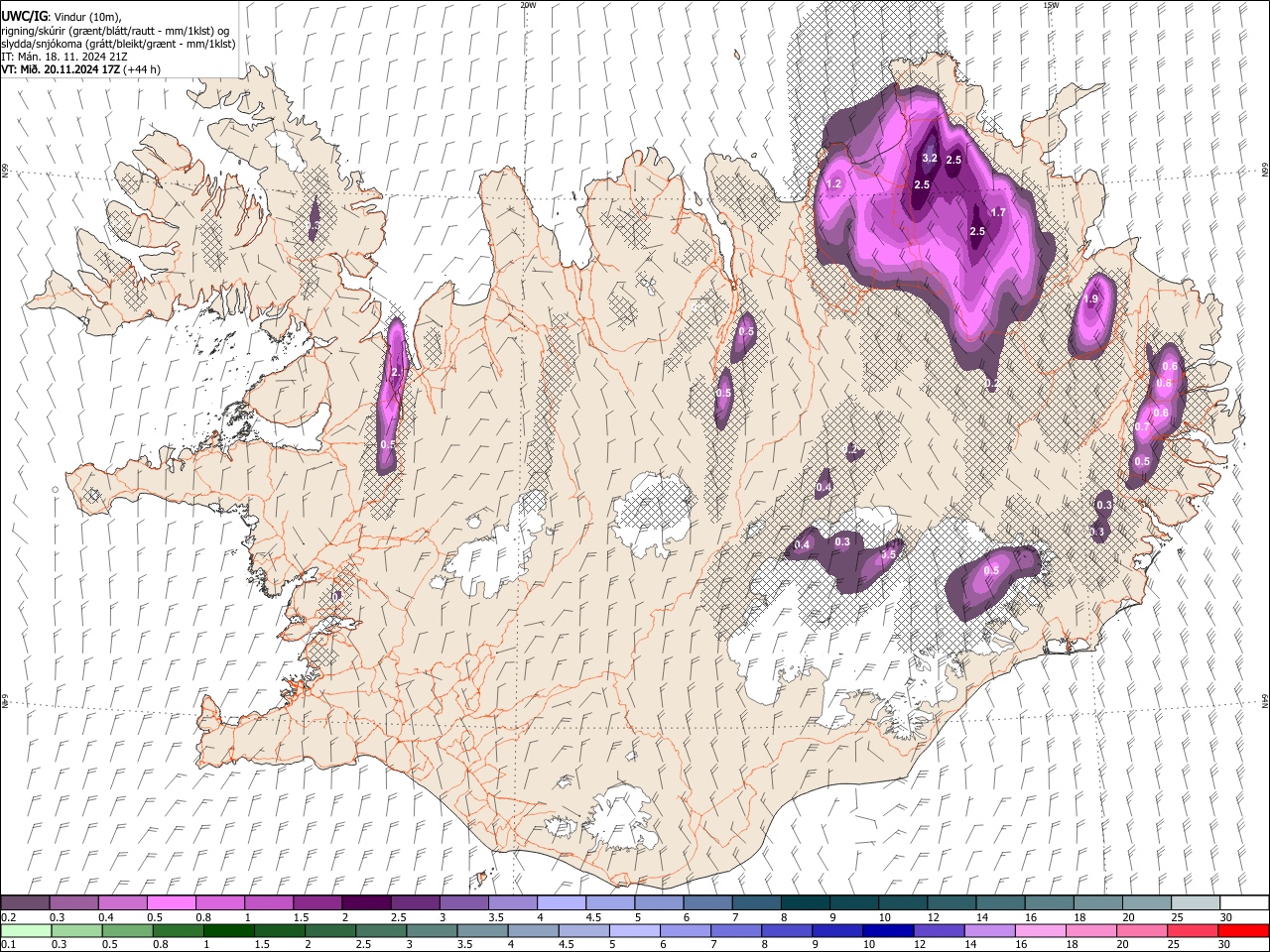The height and width of the screenshot is (952, 1270).
Task: Click the "3.2" snowfall value on the map
Action: coord(930,159)
